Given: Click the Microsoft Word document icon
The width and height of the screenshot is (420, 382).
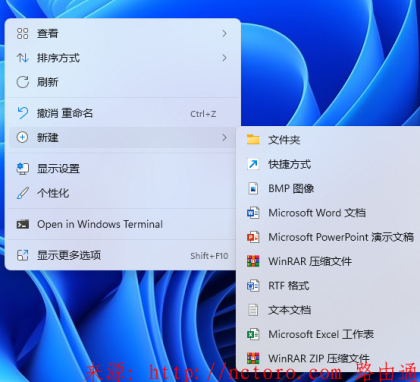Looking at the screenshot, I should coord(253,213).
